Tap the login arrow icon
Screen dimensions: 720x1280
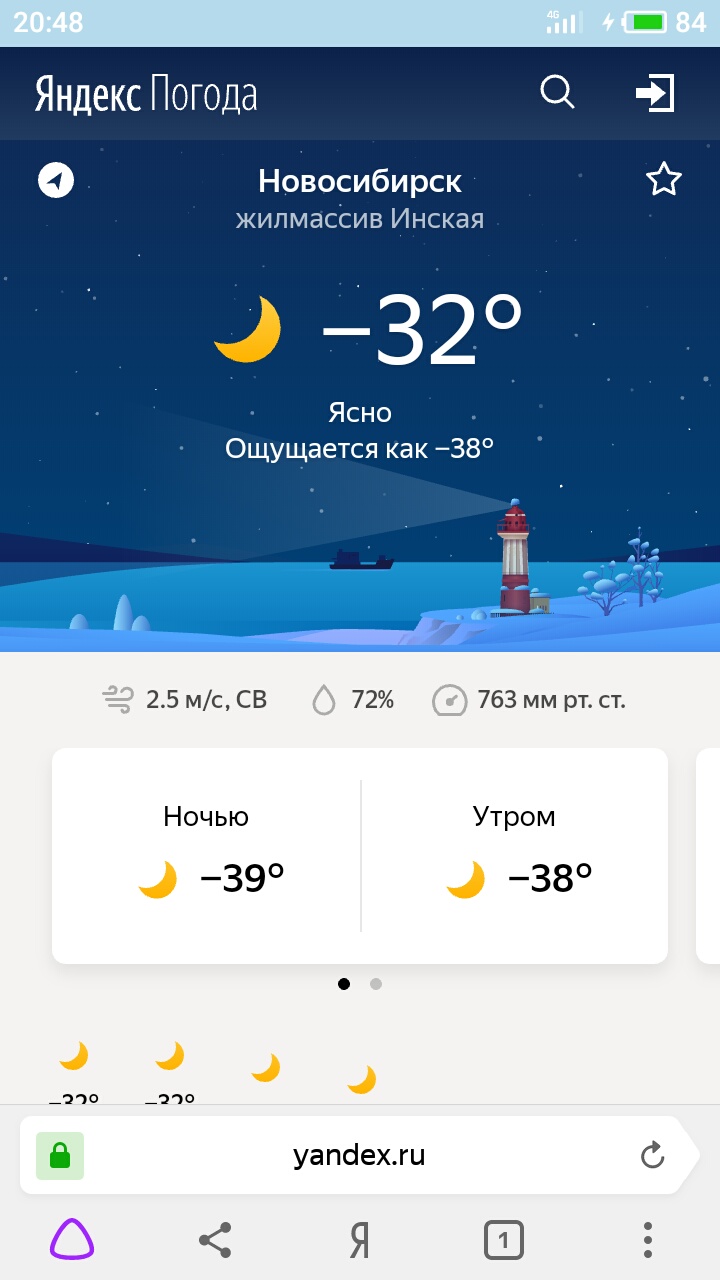pos(655,93)
